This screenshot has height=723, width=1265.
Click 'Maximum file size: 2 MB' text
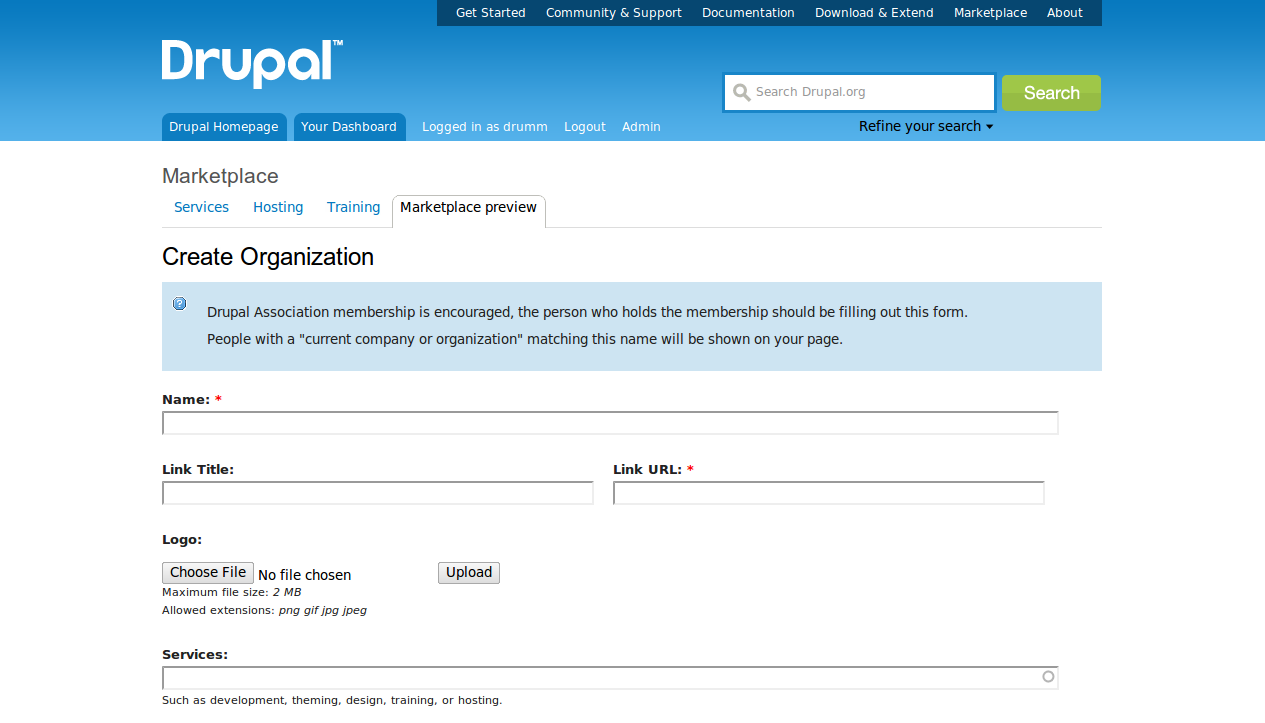point(231,592)
